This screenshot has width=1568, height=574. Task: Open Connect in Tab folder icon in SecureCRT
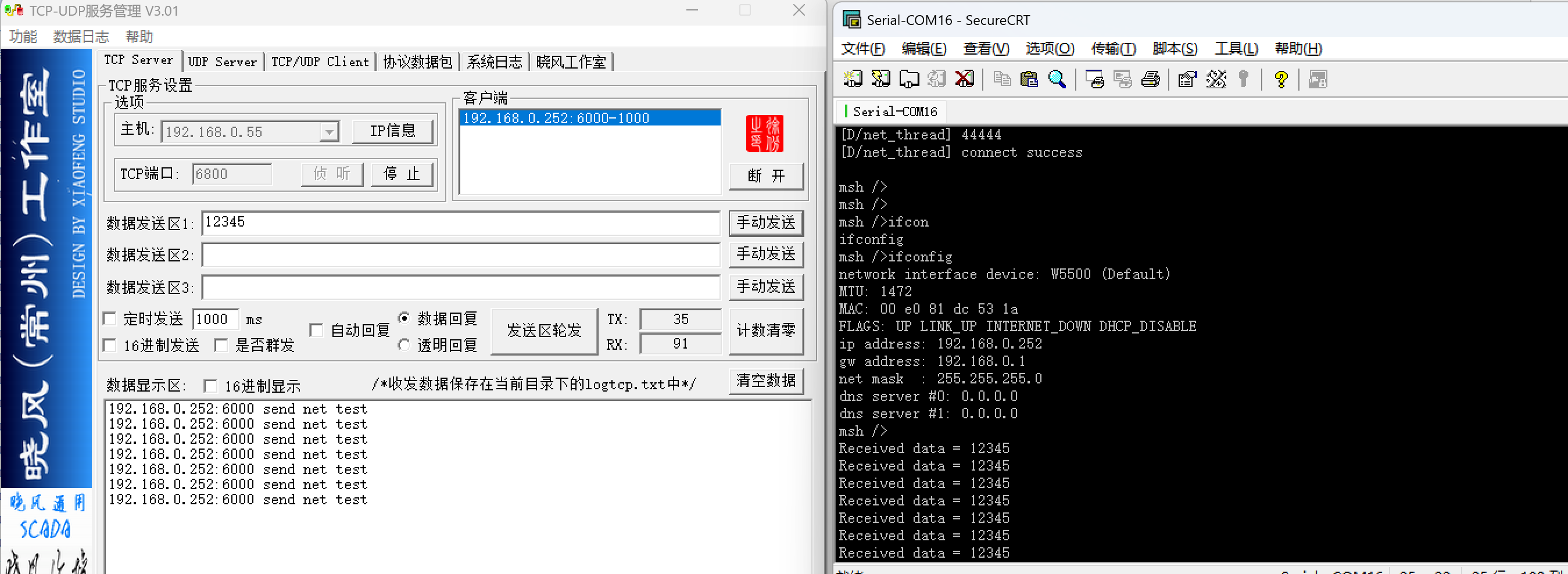[909, 79]
